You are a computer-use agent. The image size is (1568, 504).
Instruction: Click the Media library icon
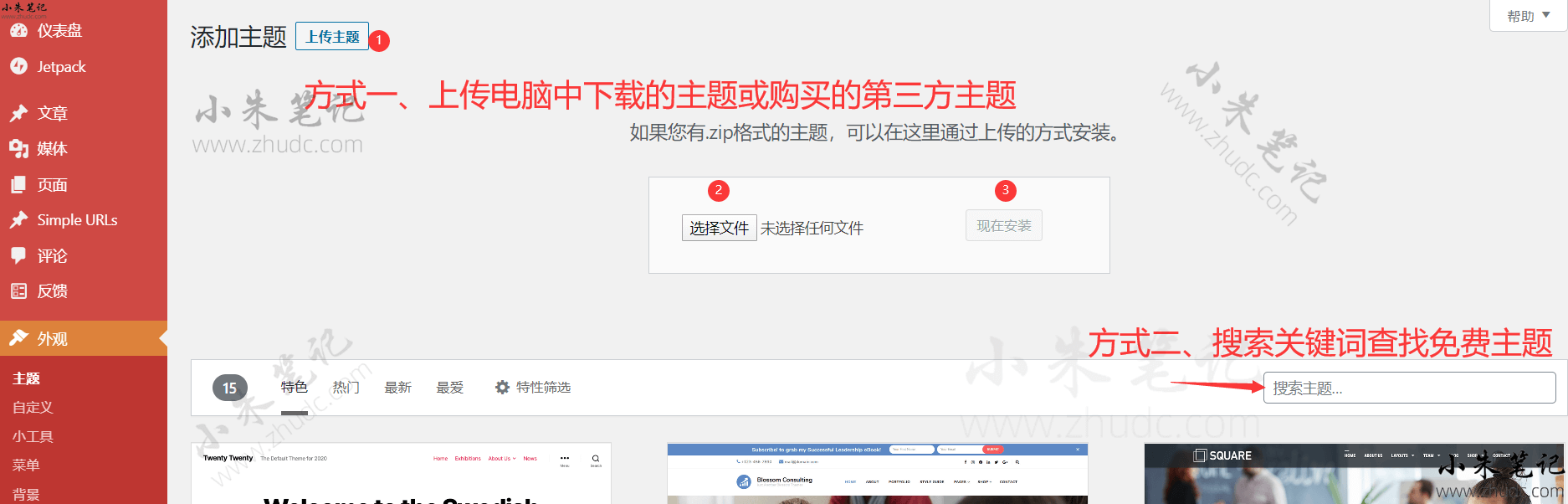(18, 149)
